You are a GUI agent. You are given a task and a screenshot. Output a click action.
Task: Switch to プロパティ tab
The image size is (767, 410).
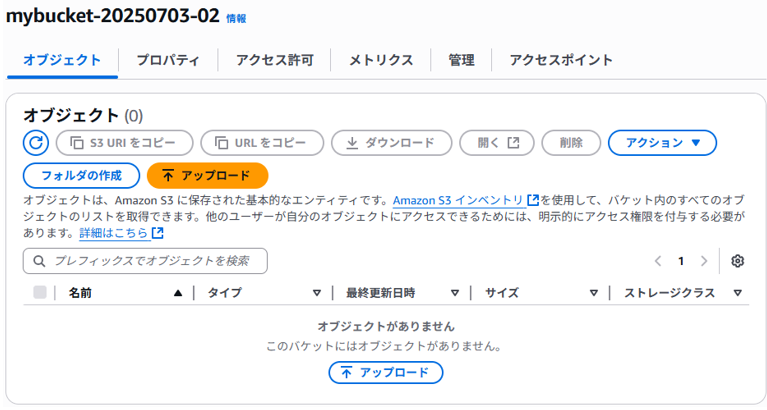[168, 60]
